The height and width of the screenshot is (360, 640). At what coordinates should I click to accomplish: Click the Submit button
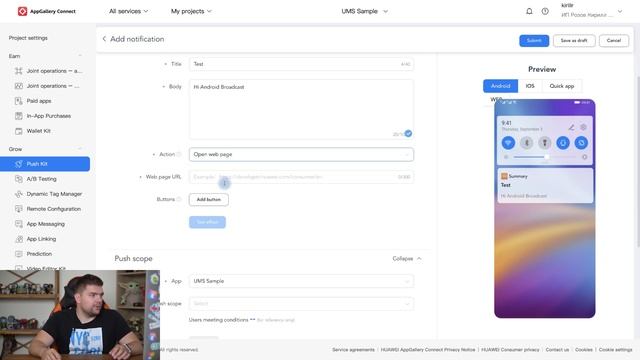[x=534, y=40]
